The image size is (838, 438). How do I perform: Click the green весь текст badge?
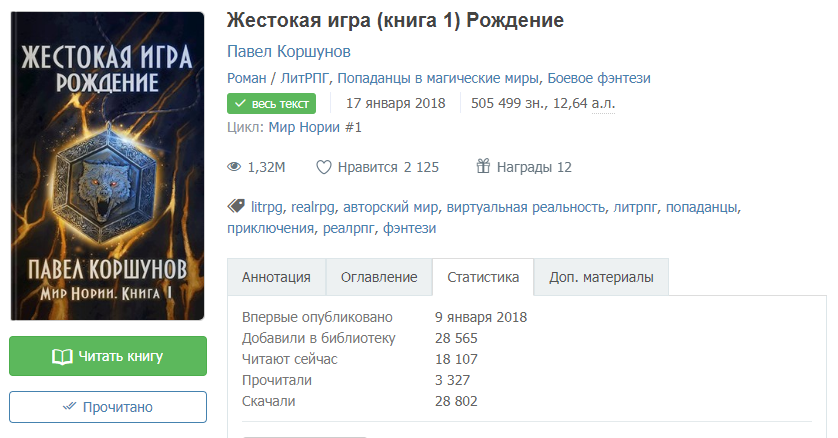coord(271,103)
